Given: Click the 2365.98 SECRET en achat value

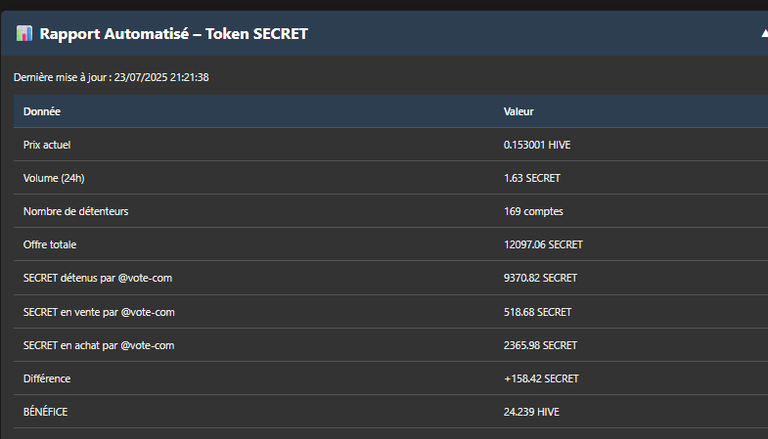Looking at the screenshot, I should click(x=540, y=345).
